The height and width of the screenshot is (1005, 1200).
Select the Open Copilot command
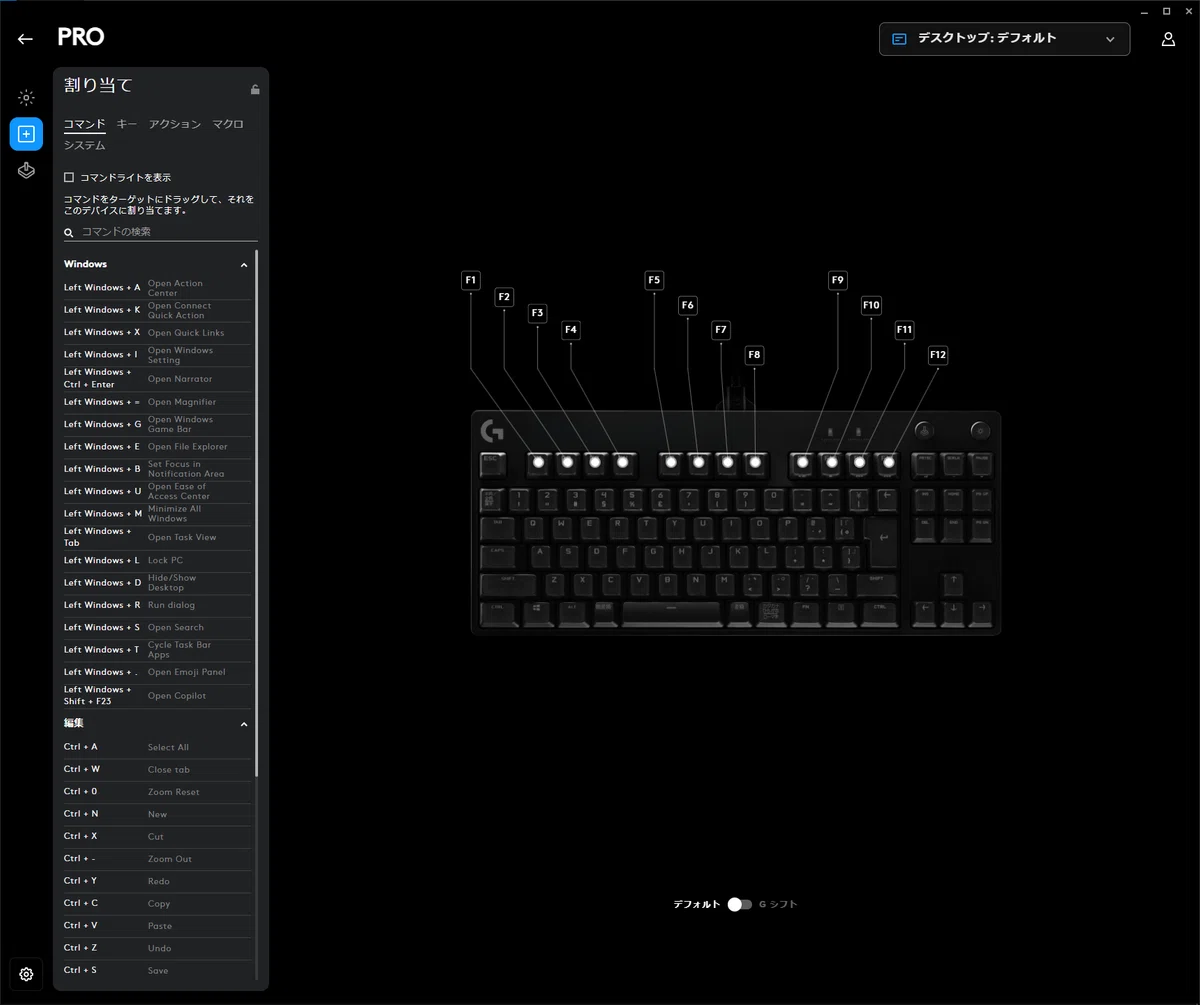158,695
